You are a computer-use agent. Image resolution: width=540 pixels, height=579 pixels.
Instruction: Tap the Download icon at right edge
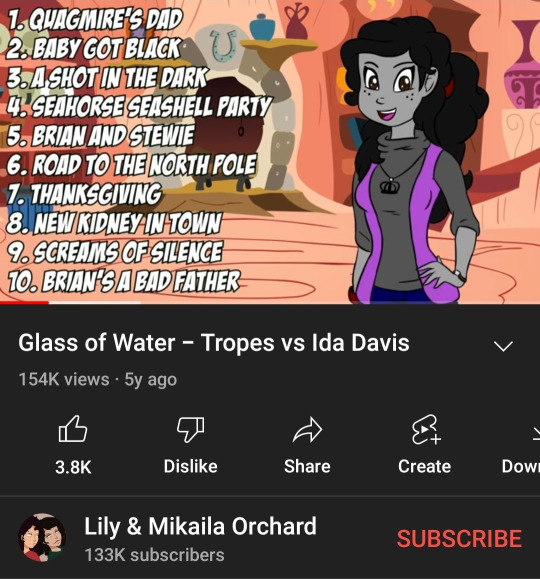[536, 432]
